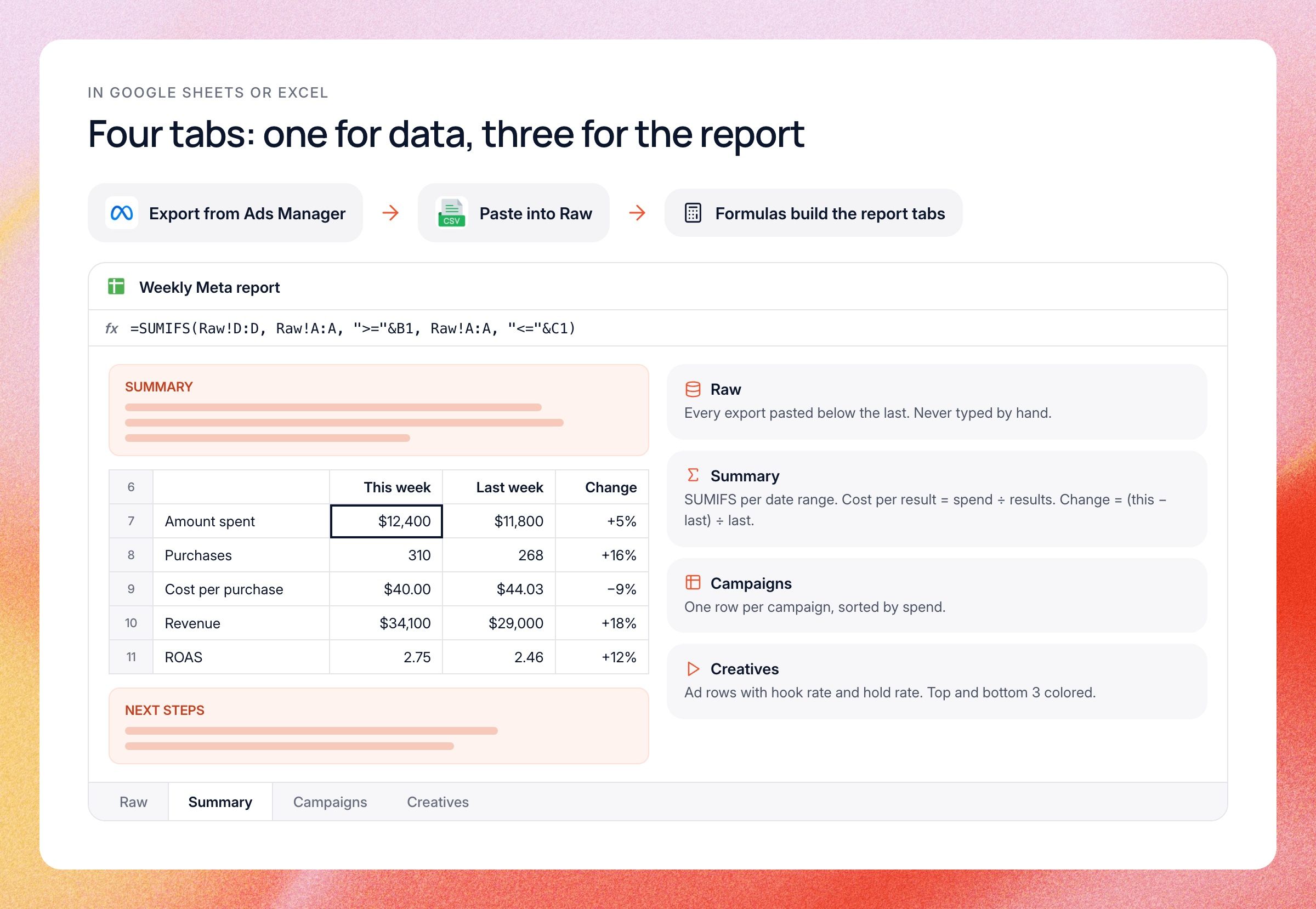Viewport: 1316px width, 909px height.
Task: Click the Meta logo icon
Action: coord(121,213)
